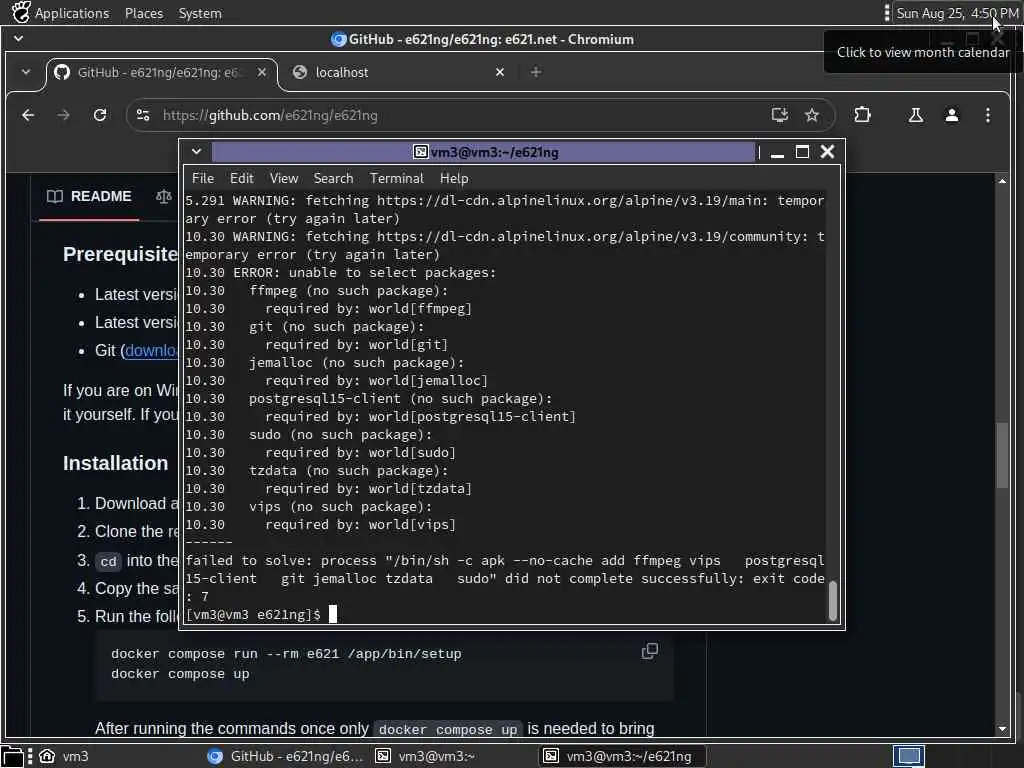Click the Installation heading
This screenshot has height=768, width=1024.
click(116, 463)
